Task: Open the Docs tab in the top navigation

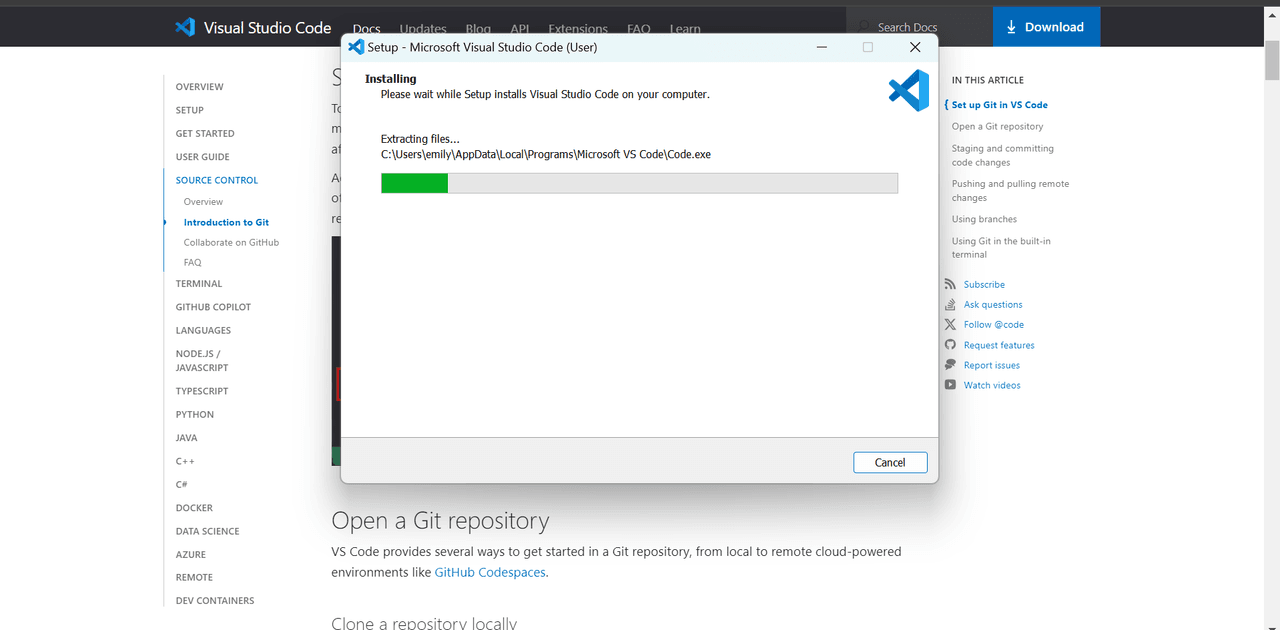Action: (x=366, y=29)
